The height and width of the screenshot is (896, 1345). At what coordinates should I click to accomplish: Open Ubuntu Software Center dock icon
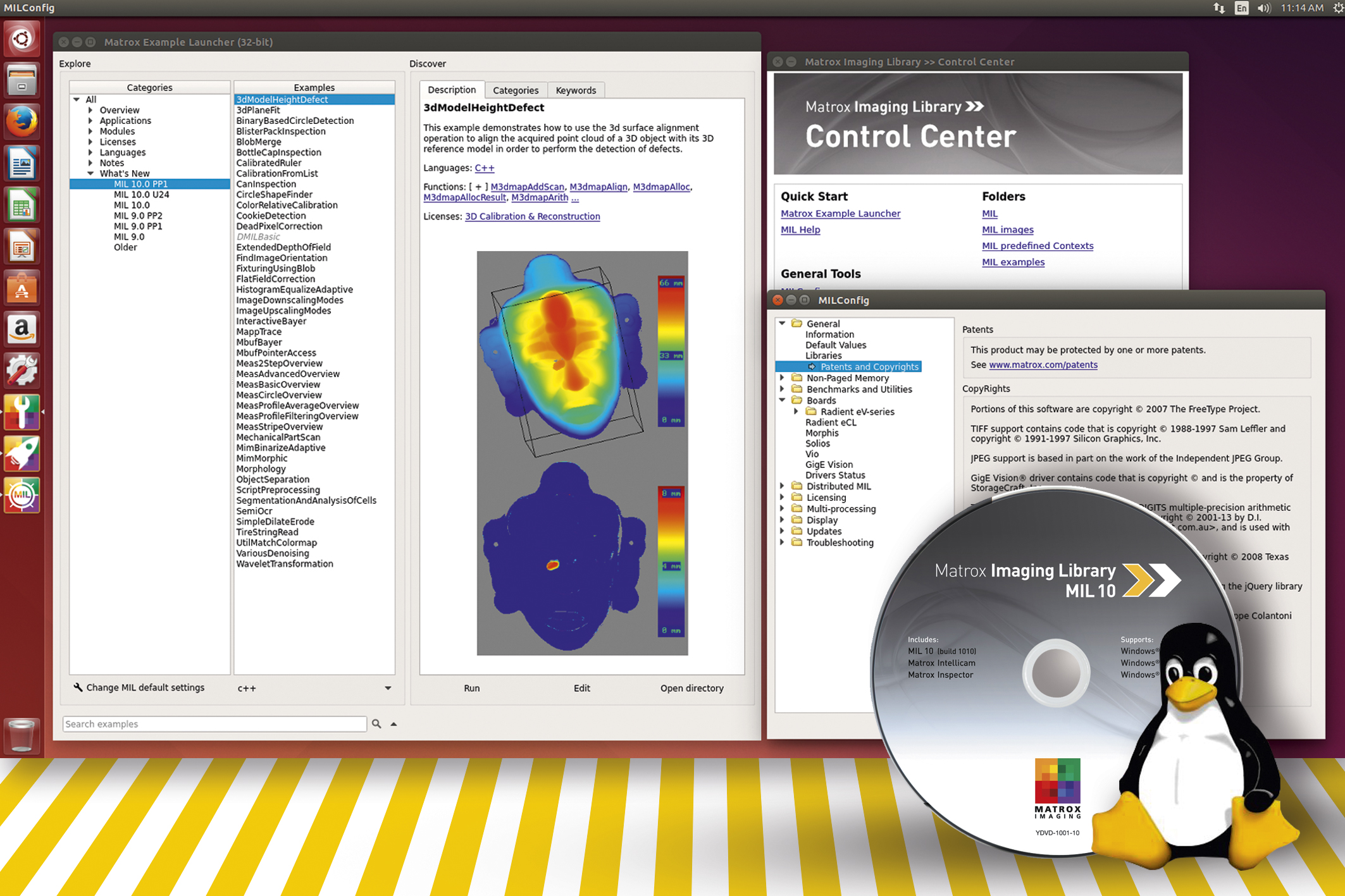22,288
